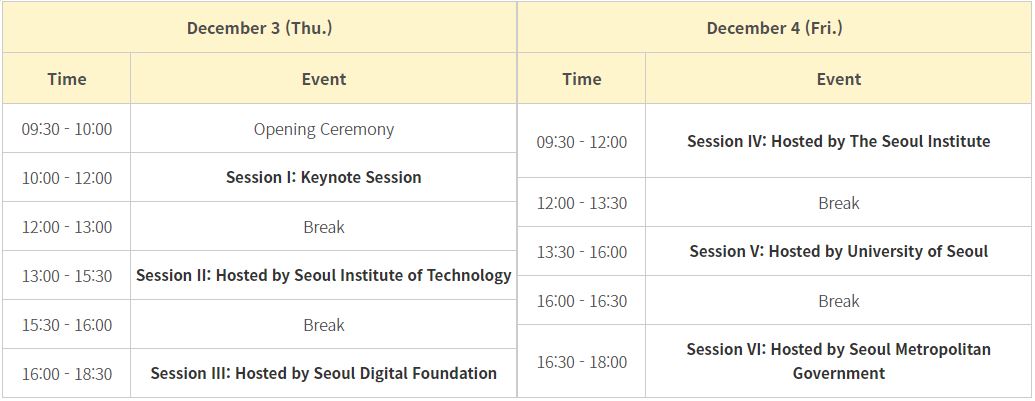Click the 13:30 - 16:00 time cell
Image resolution: width=1035 pixels, height=401 pixels.
click(582, 251)
